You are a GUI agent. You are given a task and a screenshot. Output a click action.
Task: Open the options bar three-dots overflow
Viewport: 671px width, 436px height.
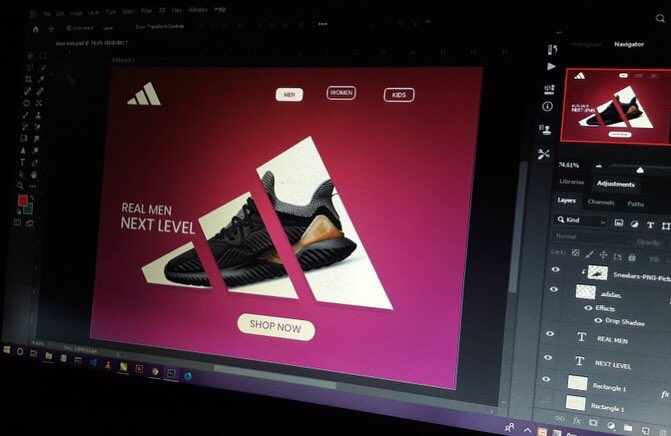click(323, 24)
